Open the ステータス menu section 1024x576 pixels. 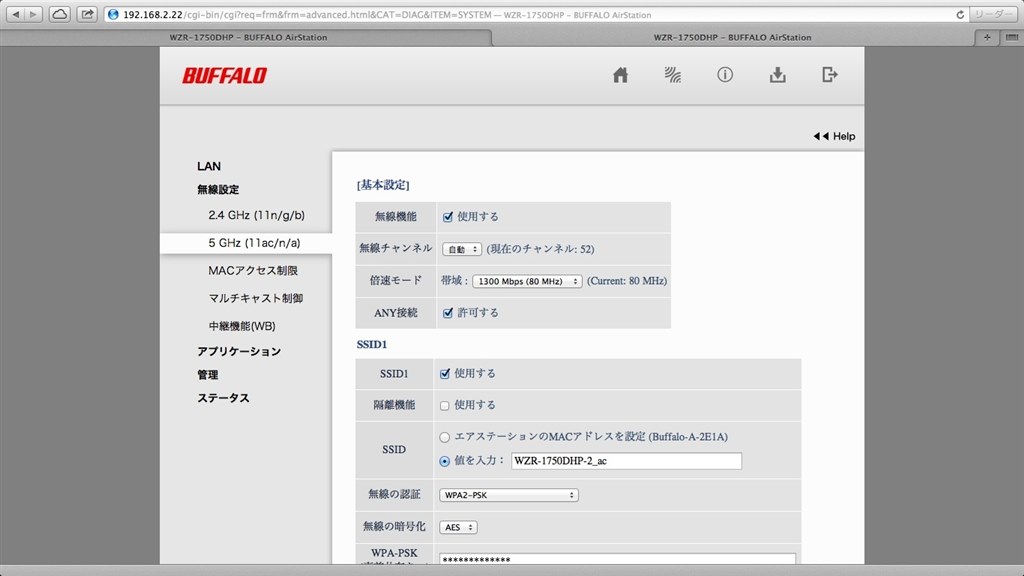(x=223, y=398)
